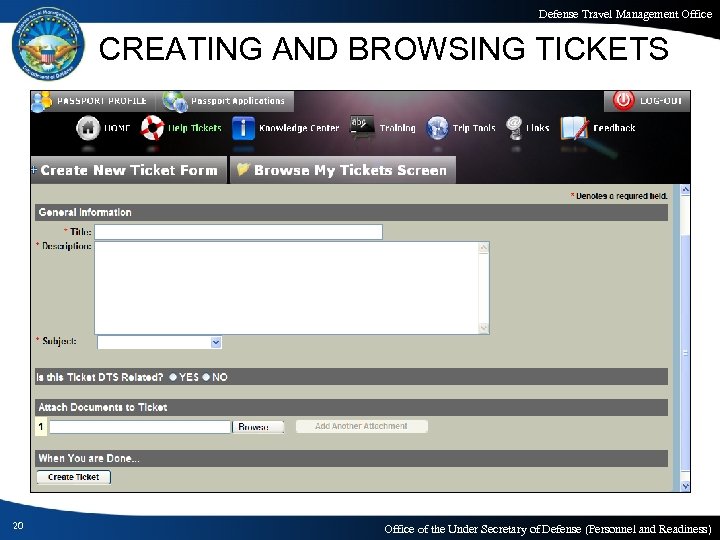Click the Training chalkboard icon
The width and height of the screenshot is (720, 540).
tap(362, 125)
